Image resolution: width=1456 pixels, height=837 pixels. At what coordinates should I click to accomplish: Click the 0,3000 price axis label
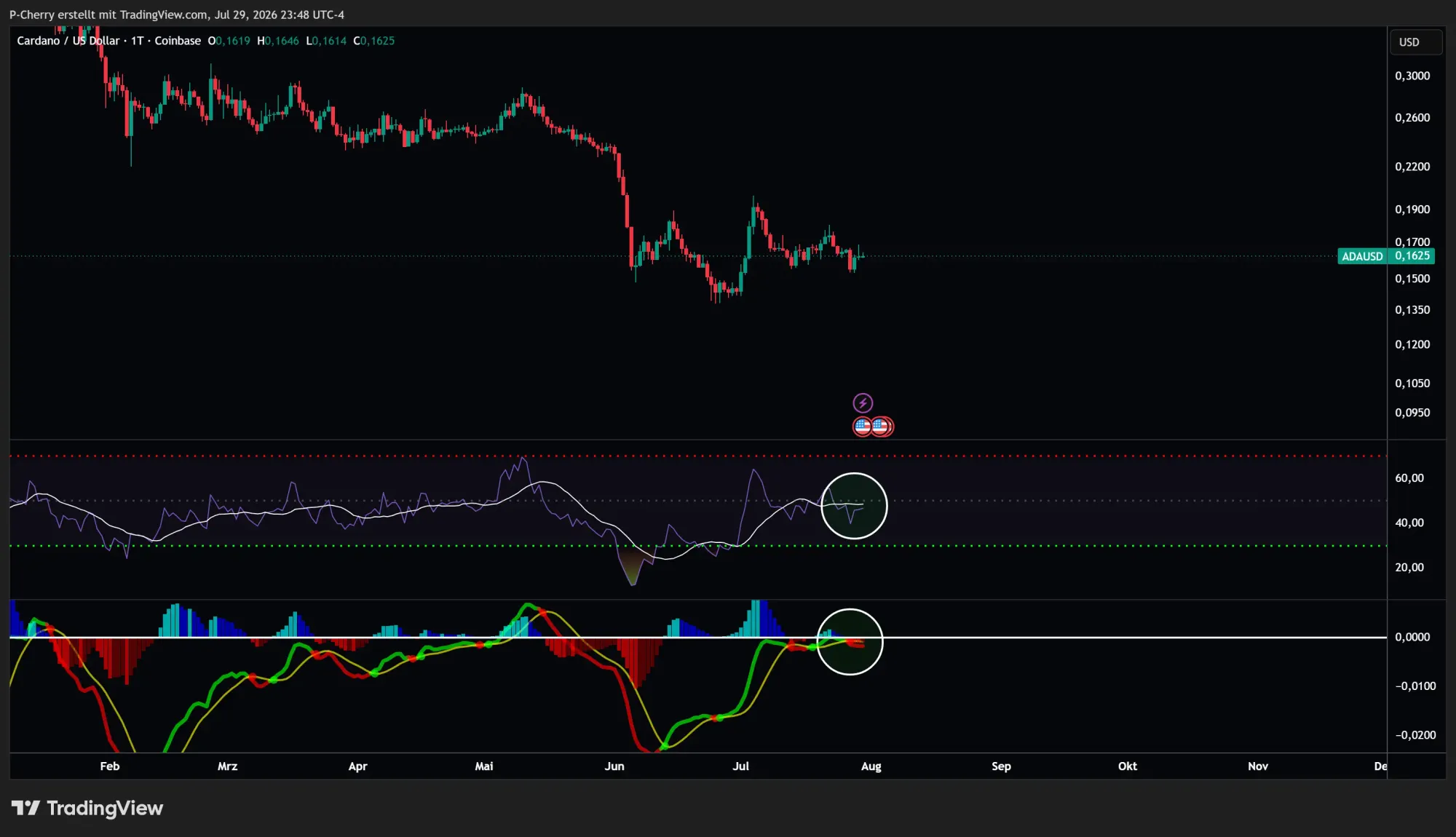pos(1412,76)
